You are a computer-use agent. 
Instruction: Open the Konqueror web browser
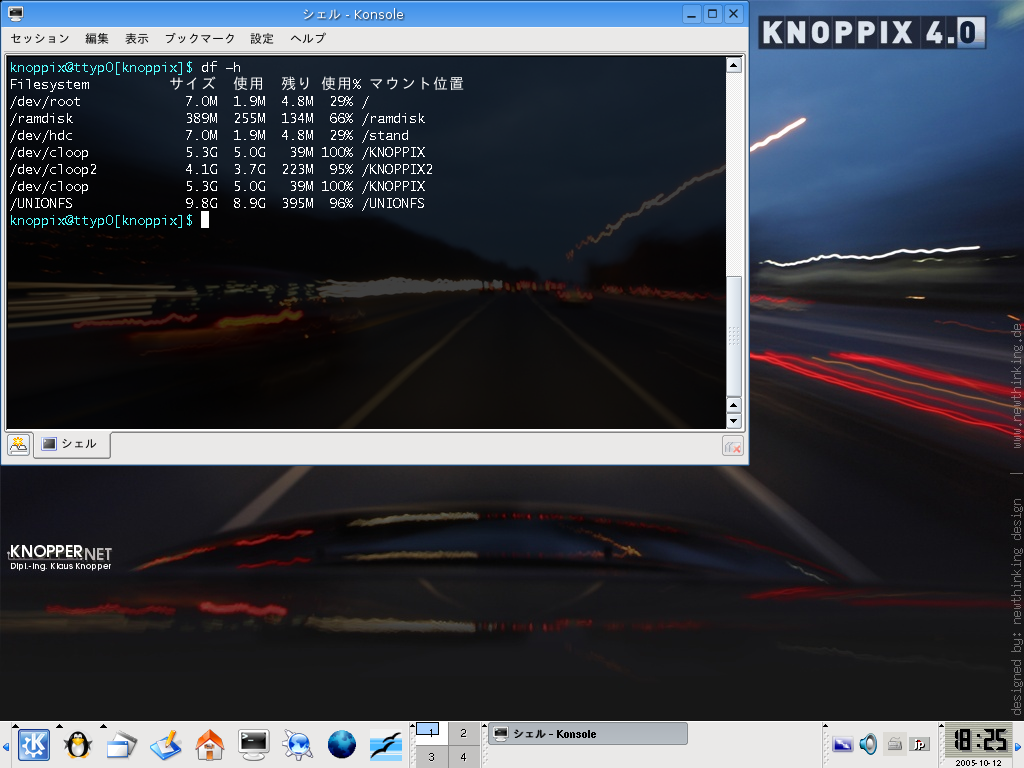(x=297, y=745)
